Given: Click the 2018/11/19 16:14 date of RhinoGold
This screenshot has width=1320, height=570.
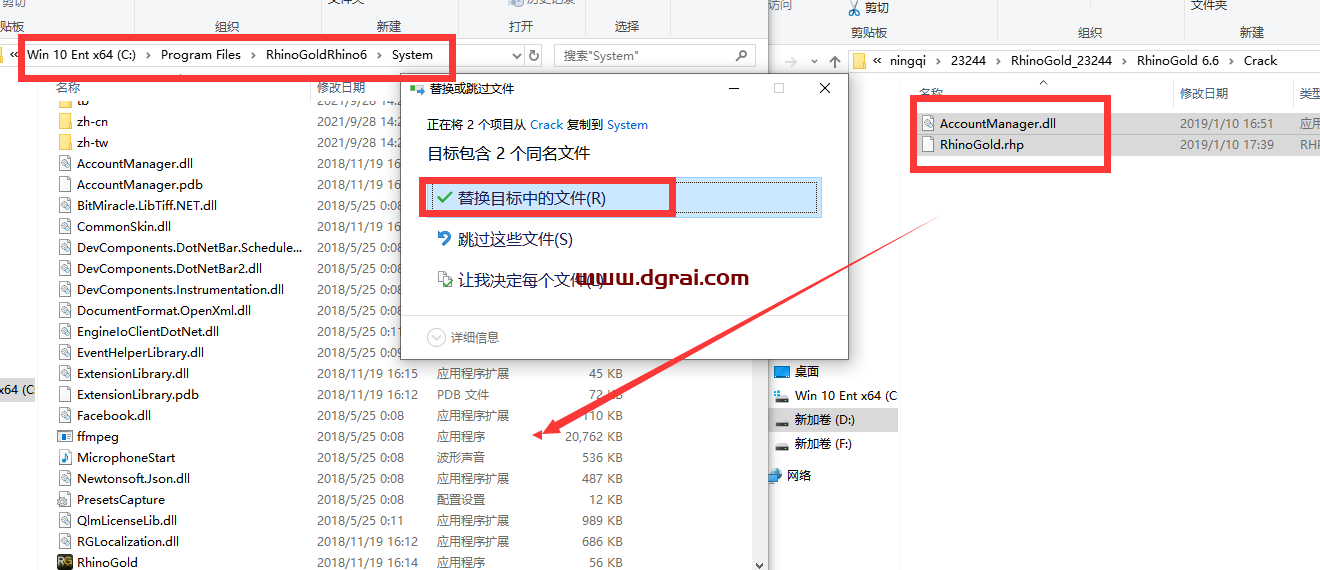Looking at the screenshot, I should click(367, 563).
